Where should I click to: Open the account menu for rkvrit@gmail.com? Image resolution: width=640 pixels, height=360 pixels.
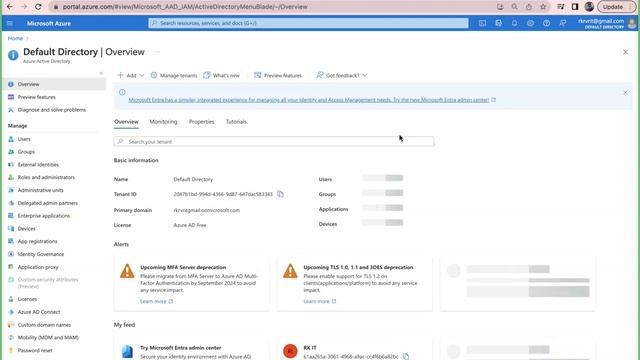coord(606,23)
